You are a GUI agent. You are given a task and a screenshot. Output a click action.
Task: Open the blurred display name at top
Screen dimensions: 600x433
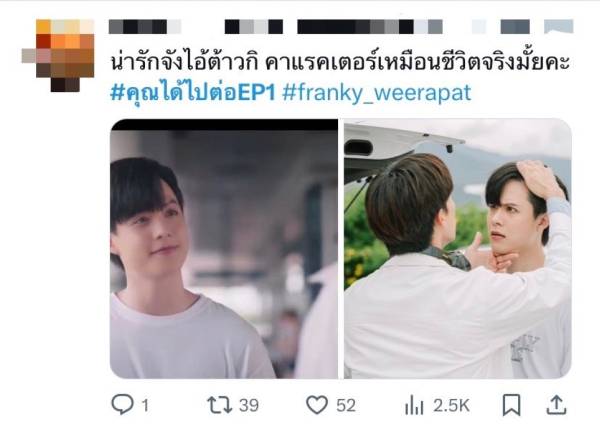point(145,27)
